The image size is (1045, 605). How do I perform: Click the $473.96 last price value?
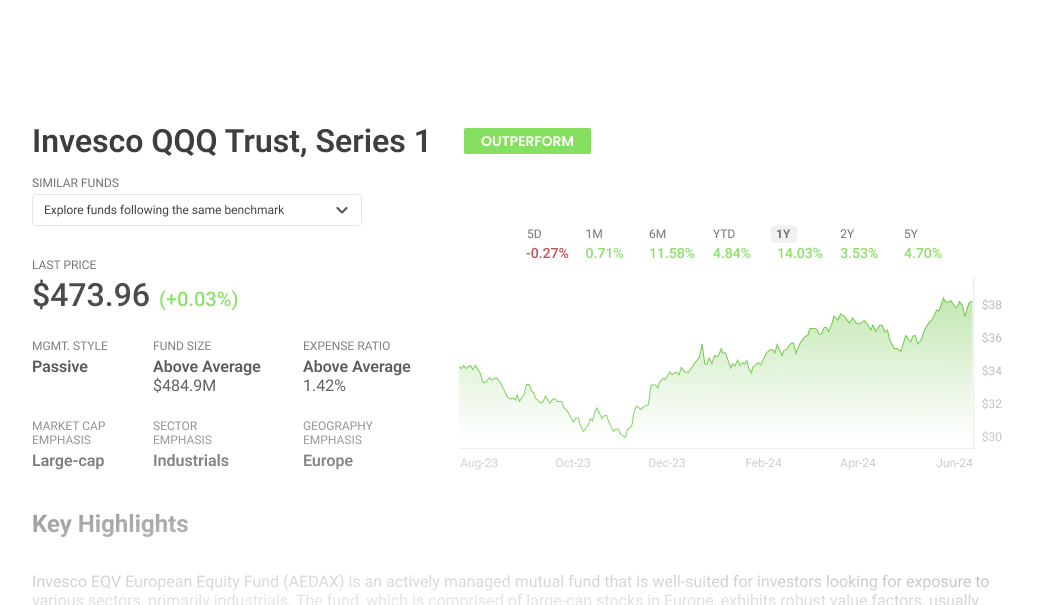click(x=91, y=296)
